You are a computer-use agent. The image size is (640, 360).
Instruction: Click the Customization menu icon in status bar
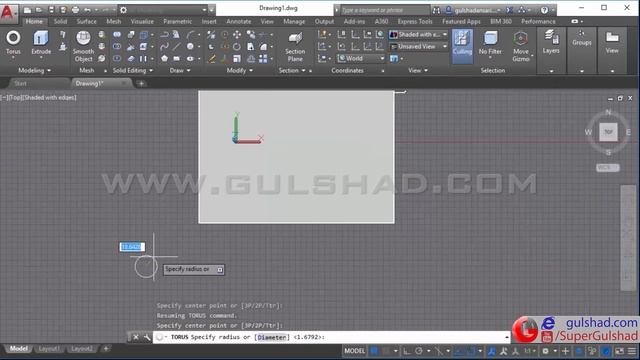(632, 351)
